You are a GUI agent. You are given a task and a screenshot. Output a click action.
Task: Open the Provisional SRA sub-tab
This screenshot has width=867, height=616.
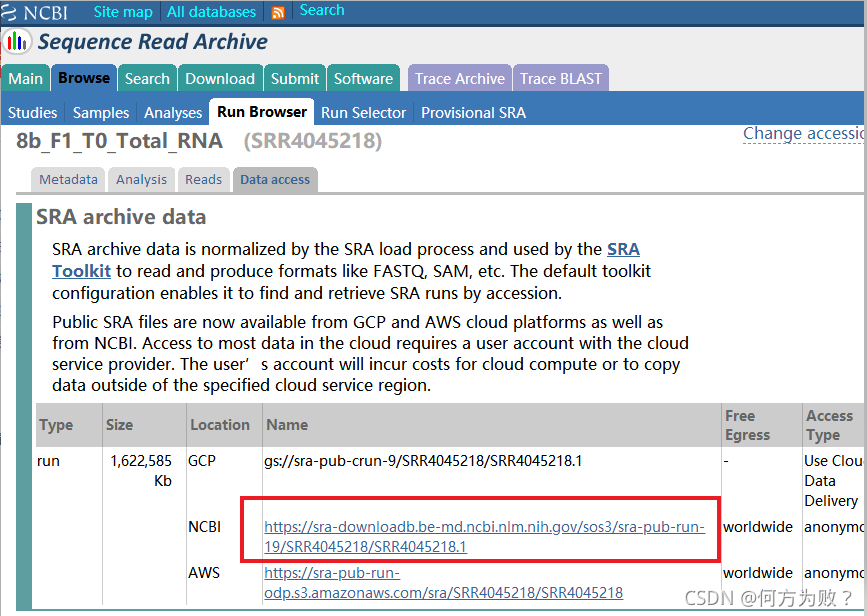[473, 112]
